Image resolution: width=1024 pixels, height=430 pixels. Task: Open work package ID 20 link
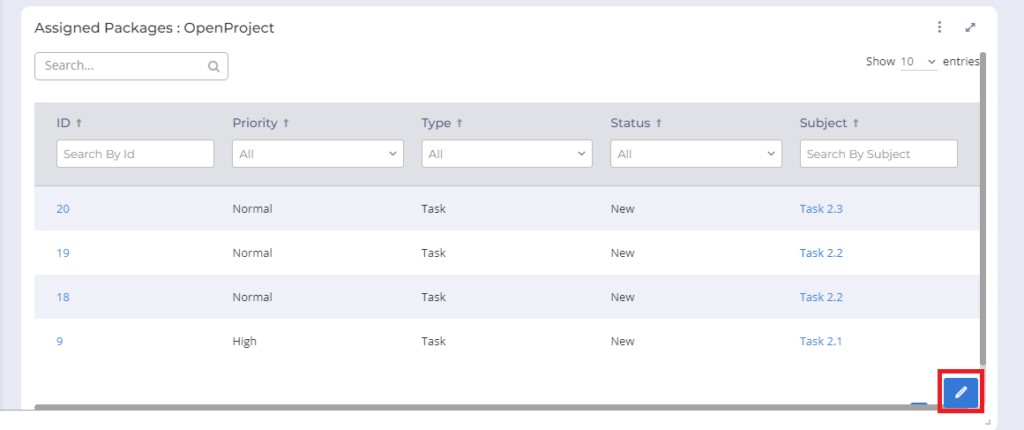point(63,209)
